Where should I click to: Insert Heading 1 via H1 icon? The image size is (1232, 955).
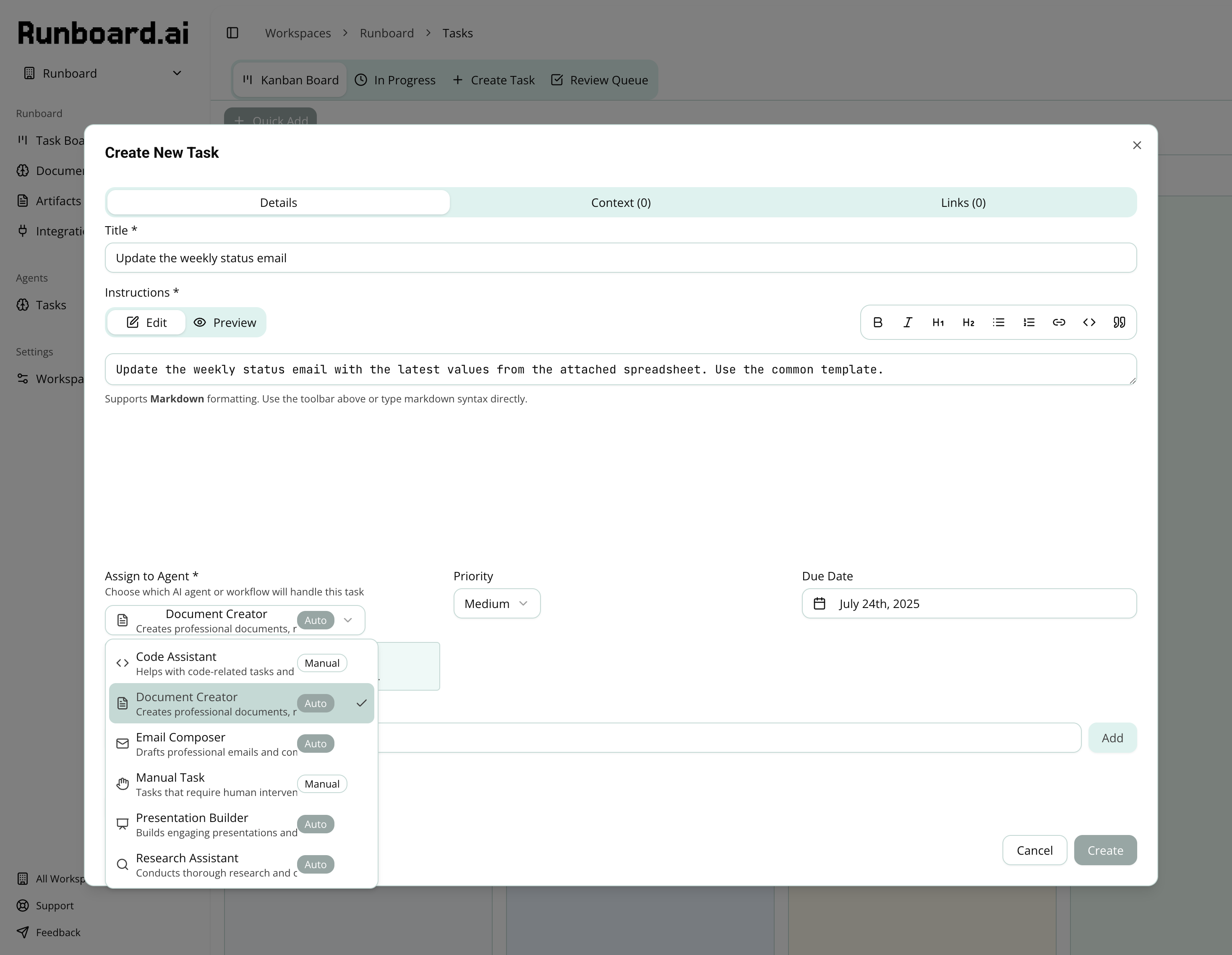point(937,322)
